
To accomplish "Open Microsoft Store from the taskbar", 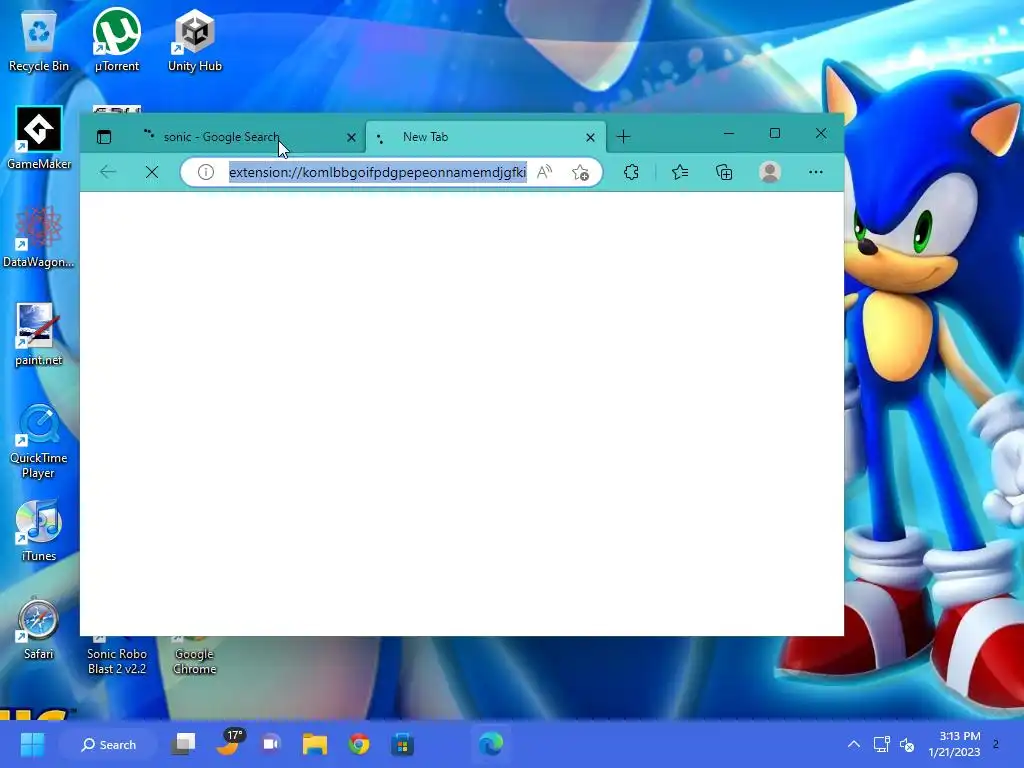I will pyautogui.click(x=403, y=744).
